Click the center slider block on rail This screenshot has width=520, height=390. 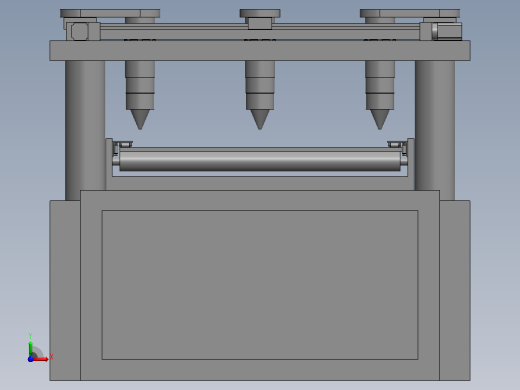tap(260, 23)
